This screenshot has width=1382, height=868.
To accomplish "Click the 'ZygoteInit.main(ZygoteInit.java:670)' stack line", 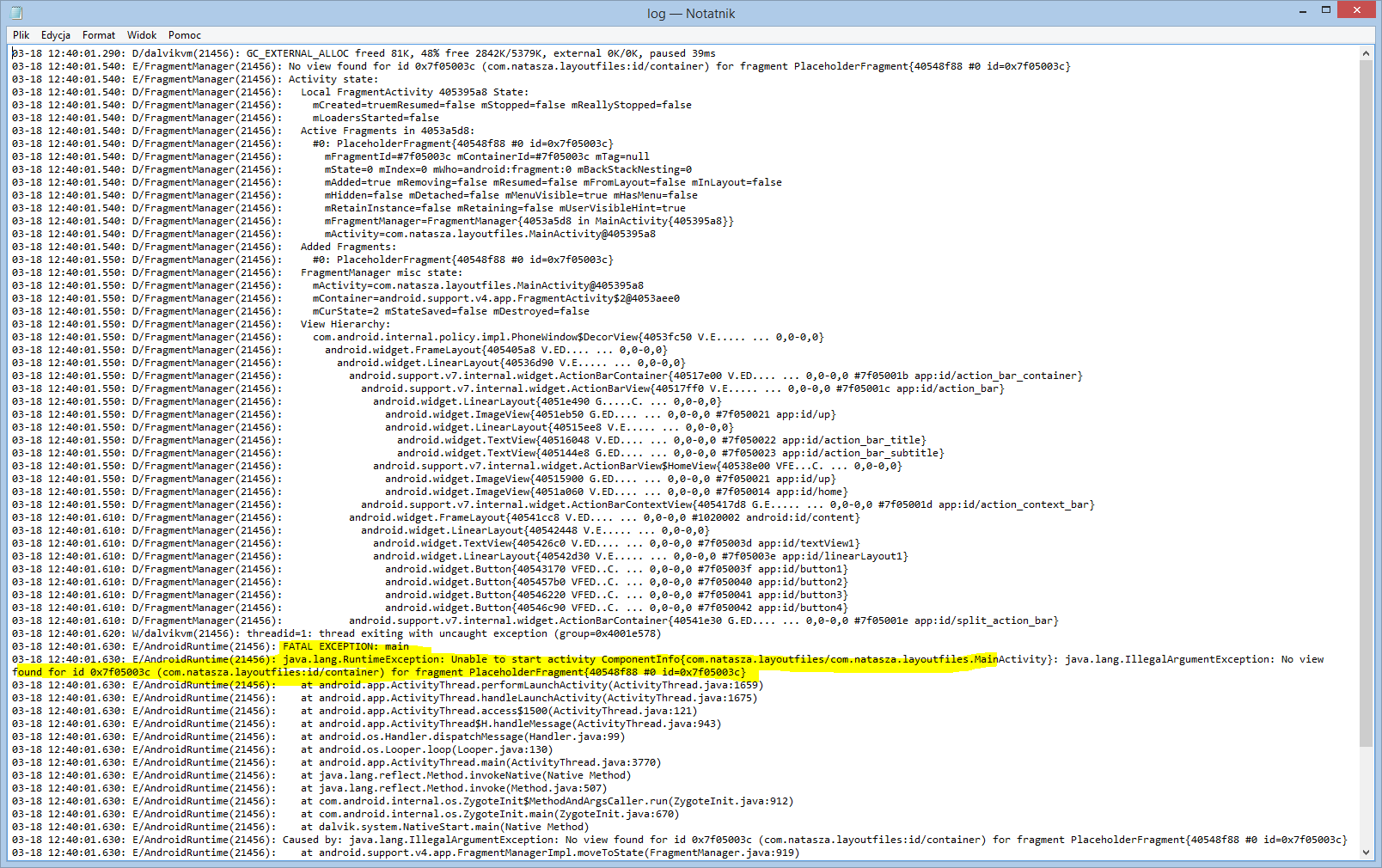I will 345,814.
